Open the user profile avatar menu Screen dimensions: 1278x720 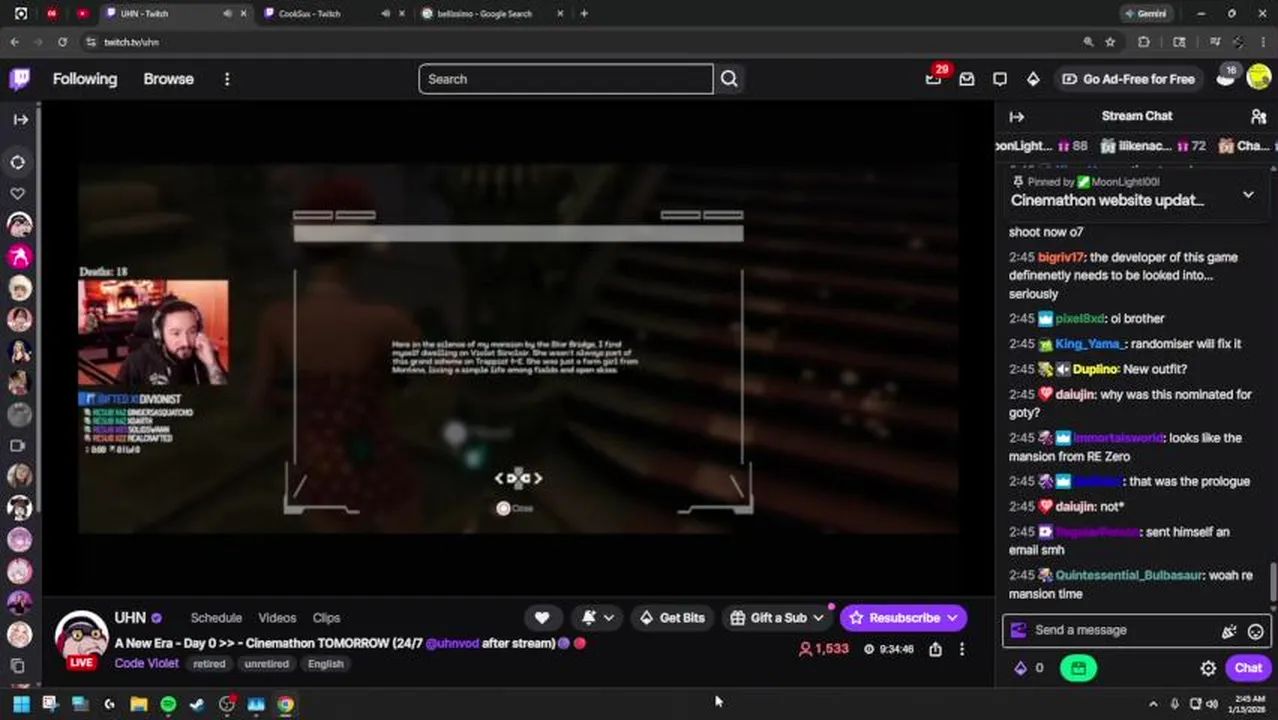[1259, 78]
